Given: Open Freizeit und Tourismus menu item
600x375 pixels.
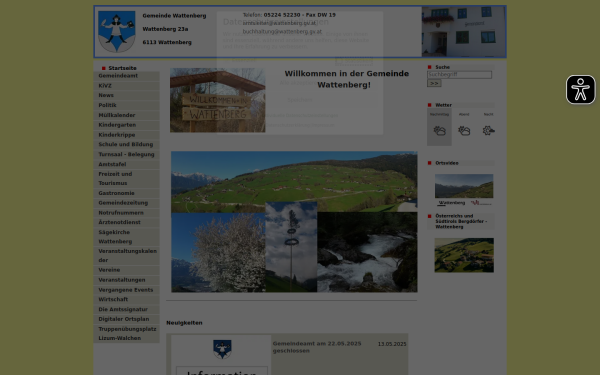Looking at the screenshot, I should (x=126, y=178).
